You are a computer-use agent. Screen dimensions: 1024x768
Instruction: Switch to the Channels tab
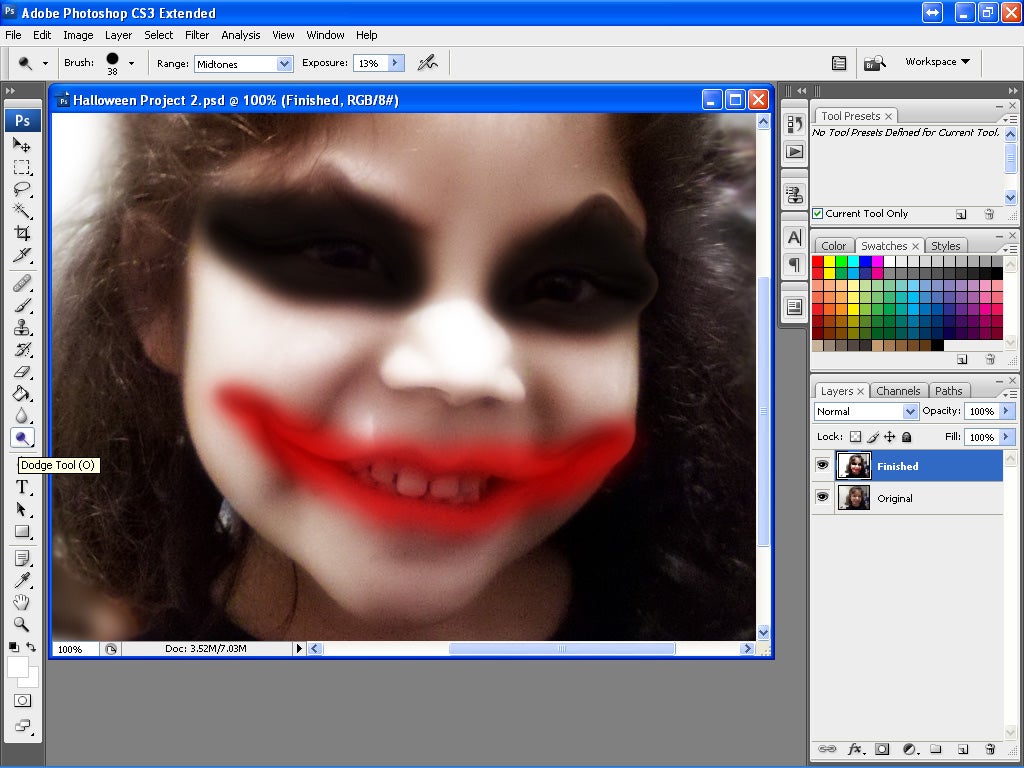point(898,391)
